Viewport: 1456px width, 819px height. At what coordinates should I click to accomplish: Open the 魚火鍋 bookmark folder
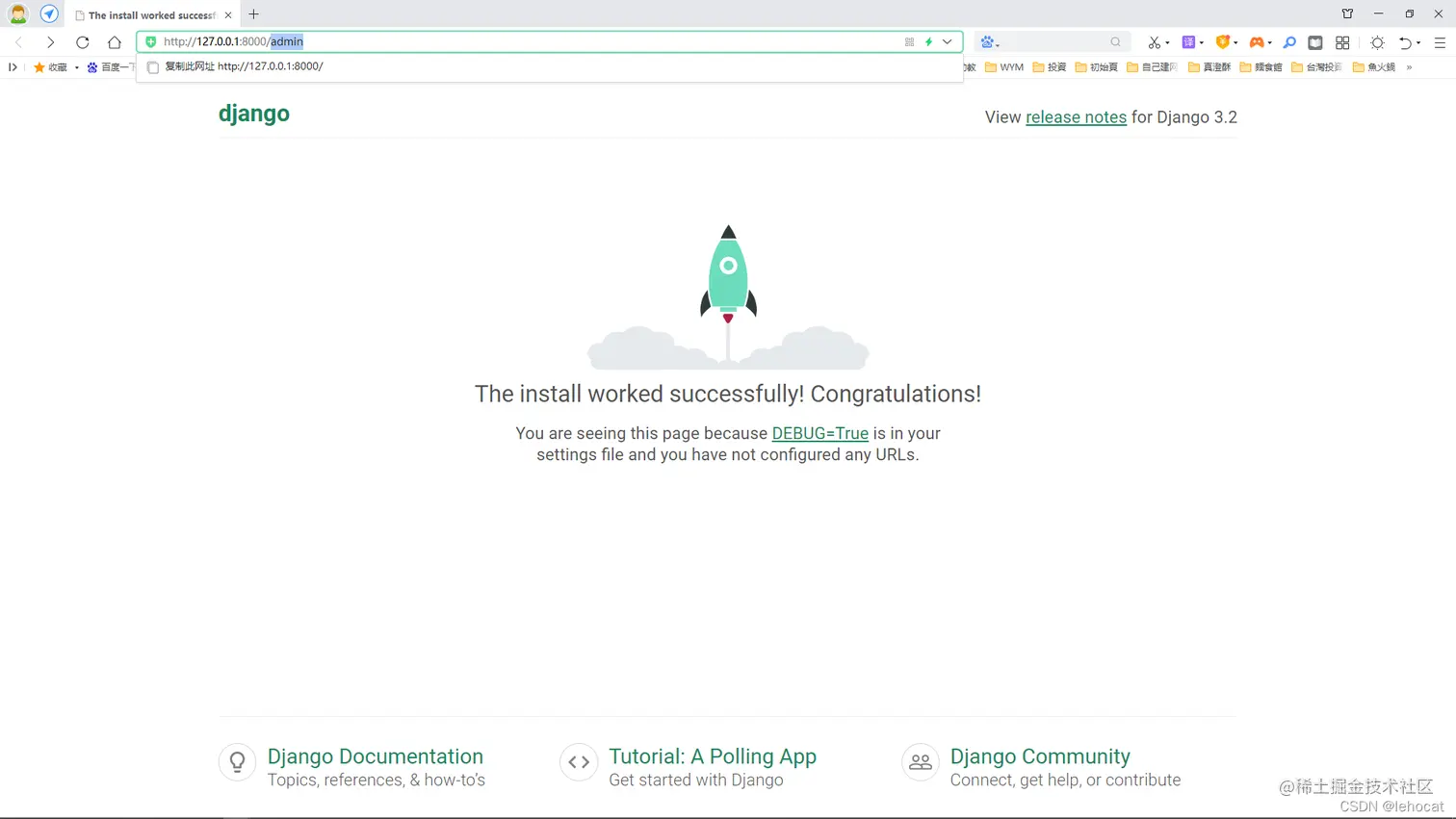tap(1374, 67)
